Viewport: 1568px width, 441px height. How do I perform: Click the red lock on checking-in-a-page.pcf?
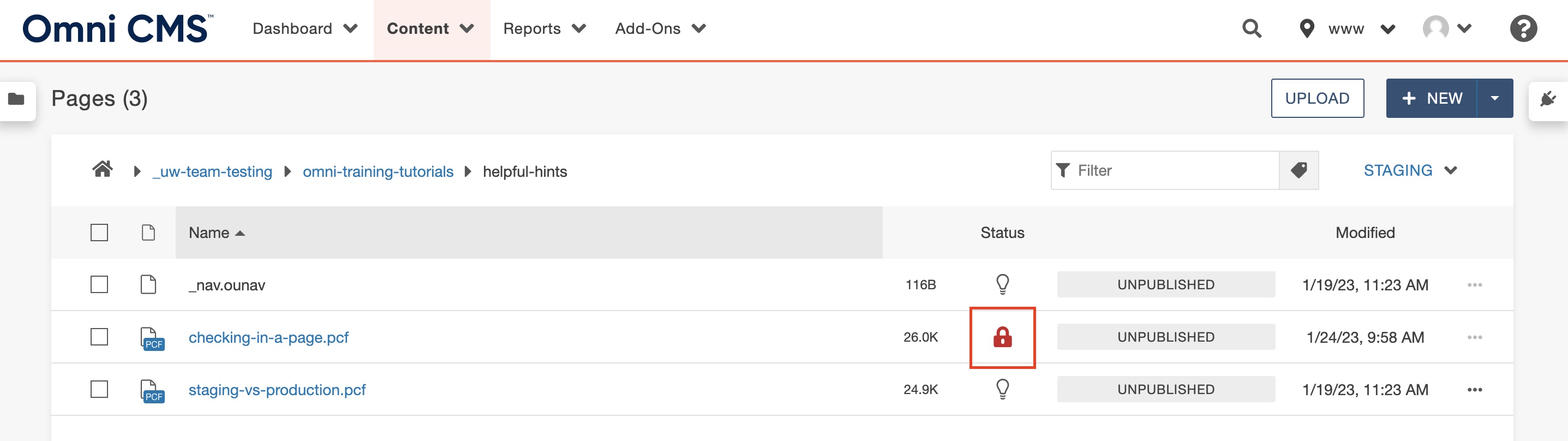coord(1002,337)
